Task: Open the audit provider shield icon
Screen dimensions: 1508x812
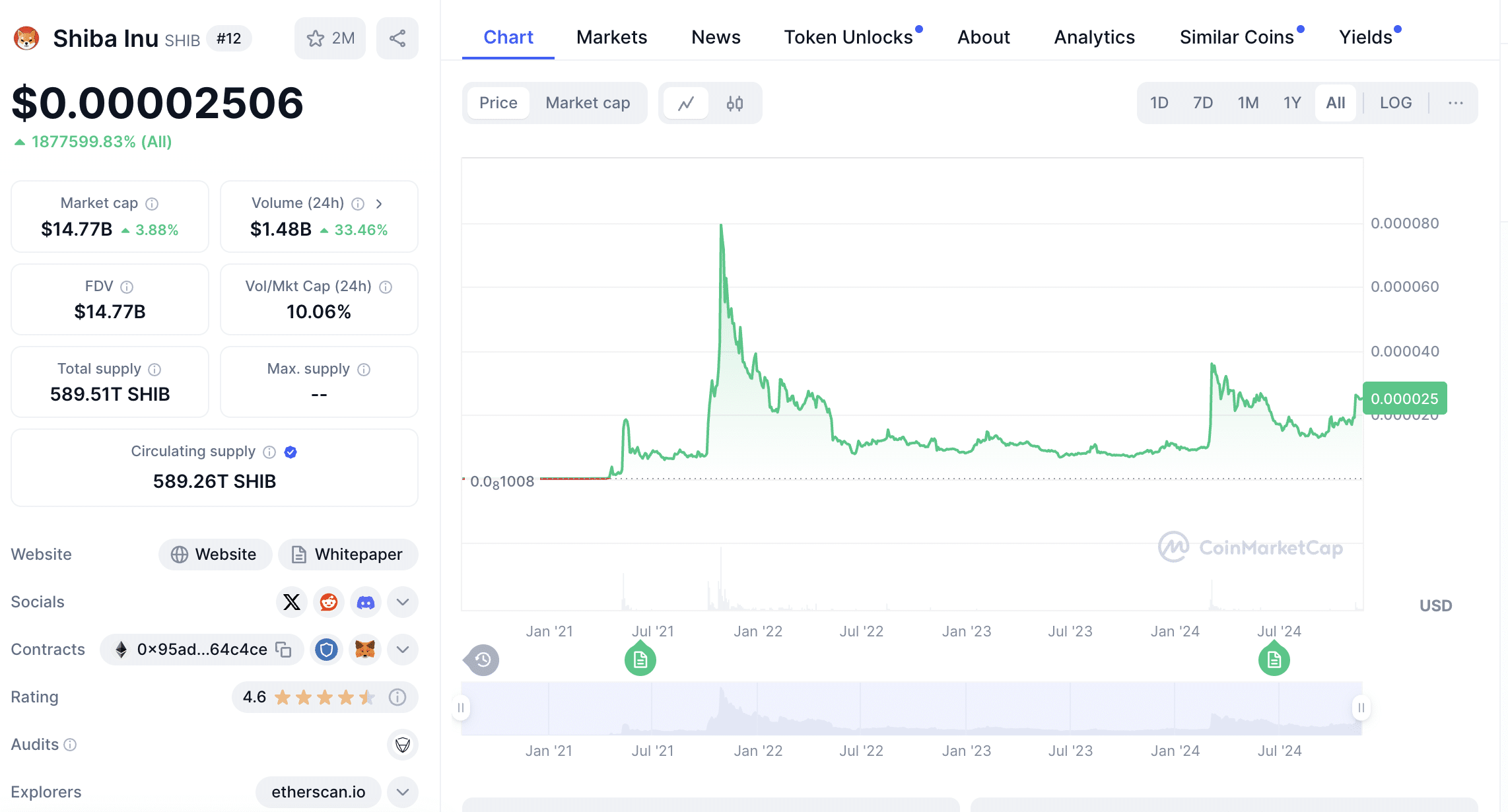Action: [x=403, y=745]
